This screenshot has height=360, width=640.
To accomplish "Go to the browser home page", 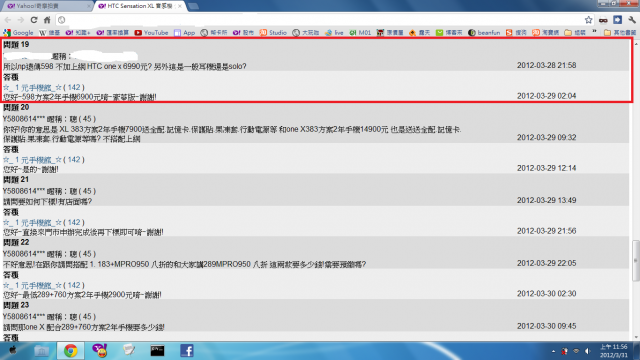I will click(47, 20).
